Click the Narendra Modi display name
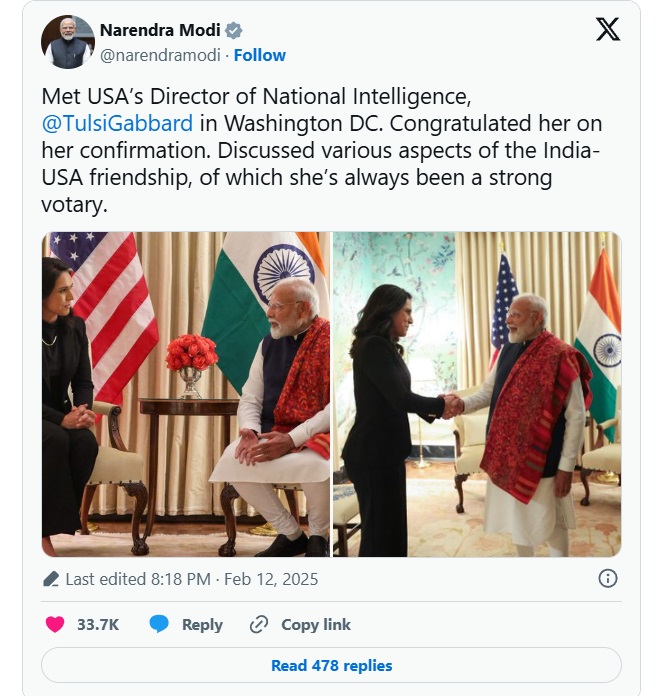This screenshot has width=665, height=696. 160,30
